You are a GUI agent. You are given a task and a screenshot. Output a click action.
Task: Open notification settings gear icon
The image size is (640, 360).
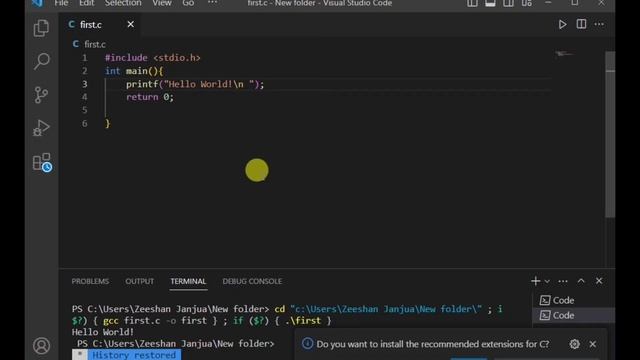click(575, 344)
